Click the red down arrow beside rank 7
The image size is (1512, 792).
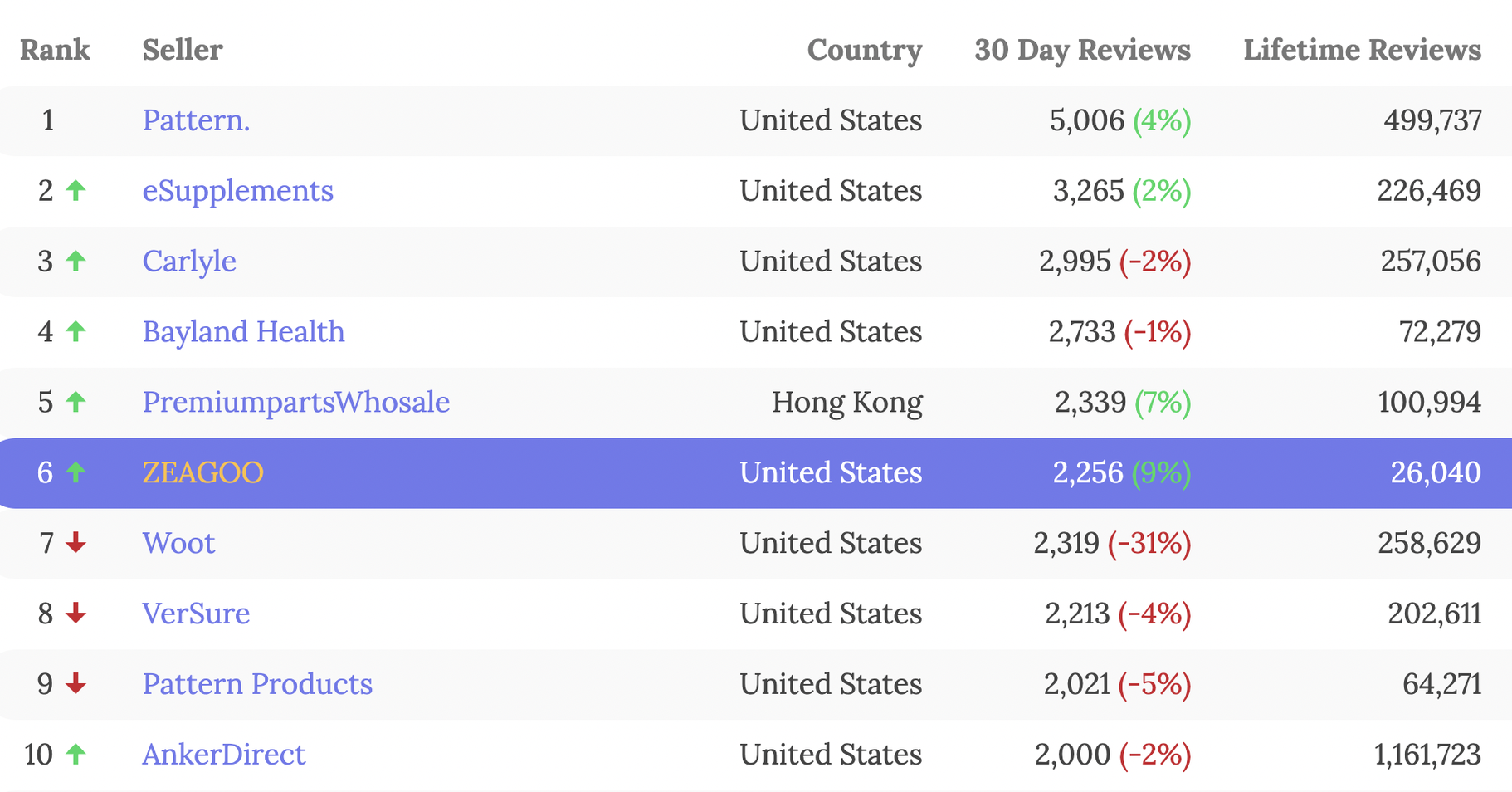76,543
